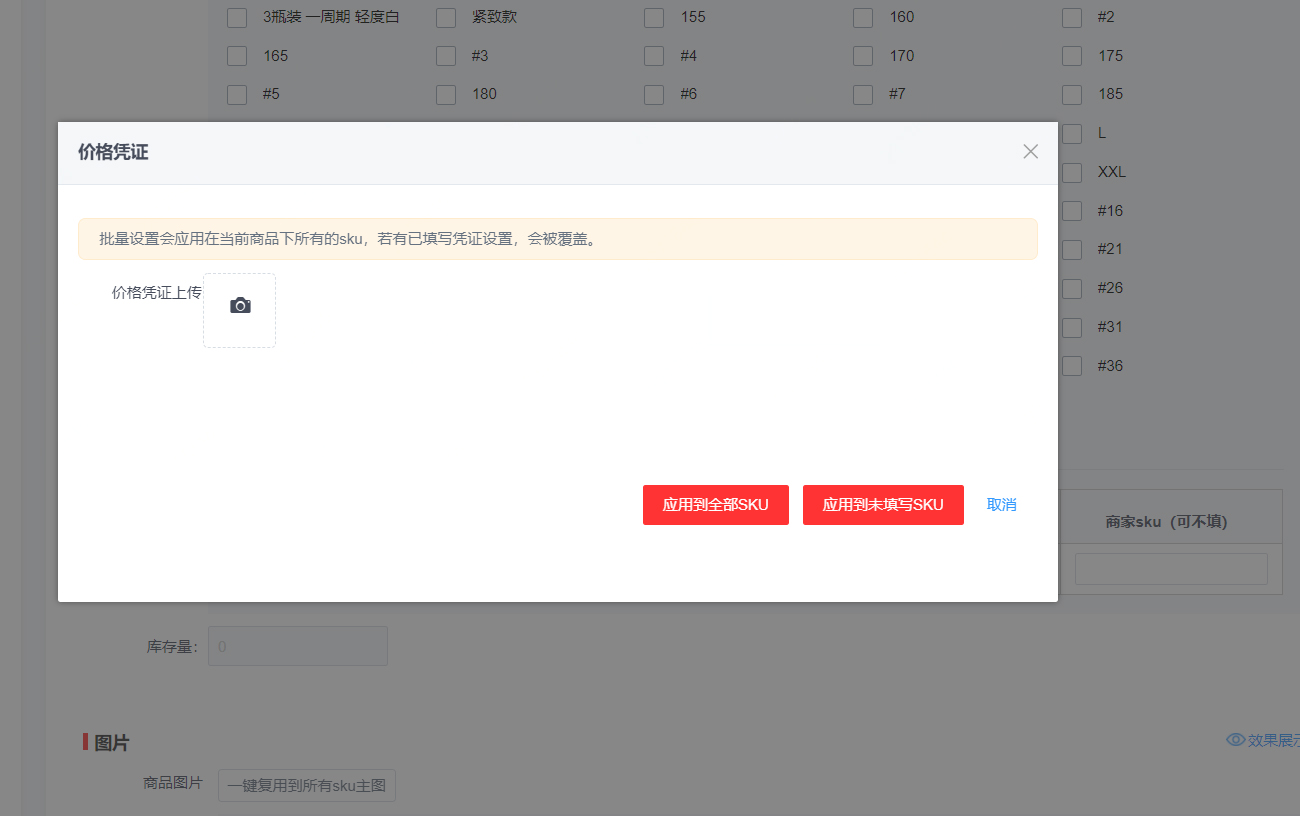Close the 价格凭证 dialog with the X
The image size is (1300, 816).
[x=1030, y=151]
